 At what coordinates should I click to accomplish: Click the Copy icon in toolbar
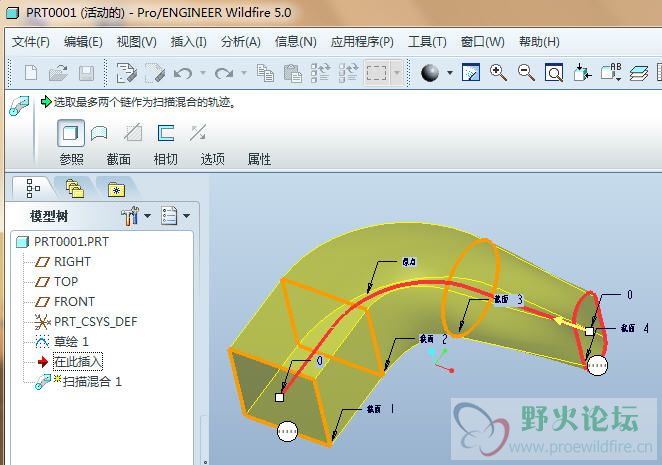pos(265,73)
